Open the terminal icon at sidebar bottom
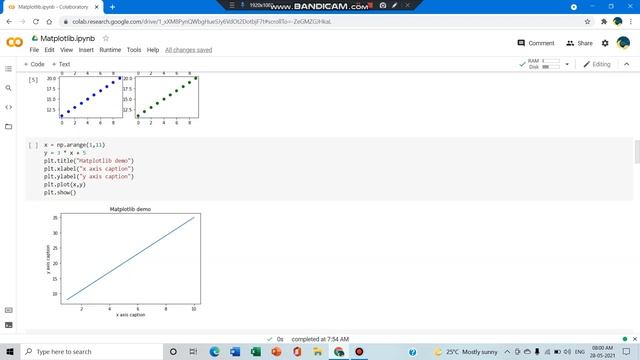This screenshot has width=640, height=360. (9, 325)
